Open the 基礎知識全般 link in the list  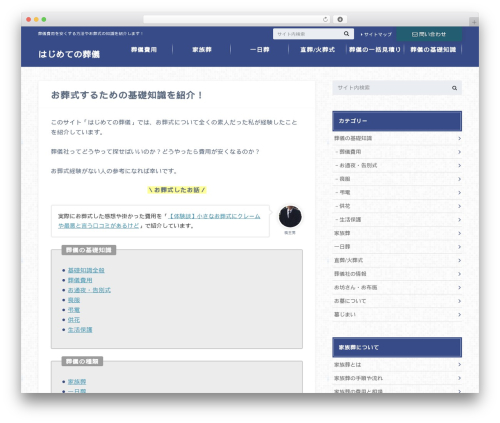86,270
